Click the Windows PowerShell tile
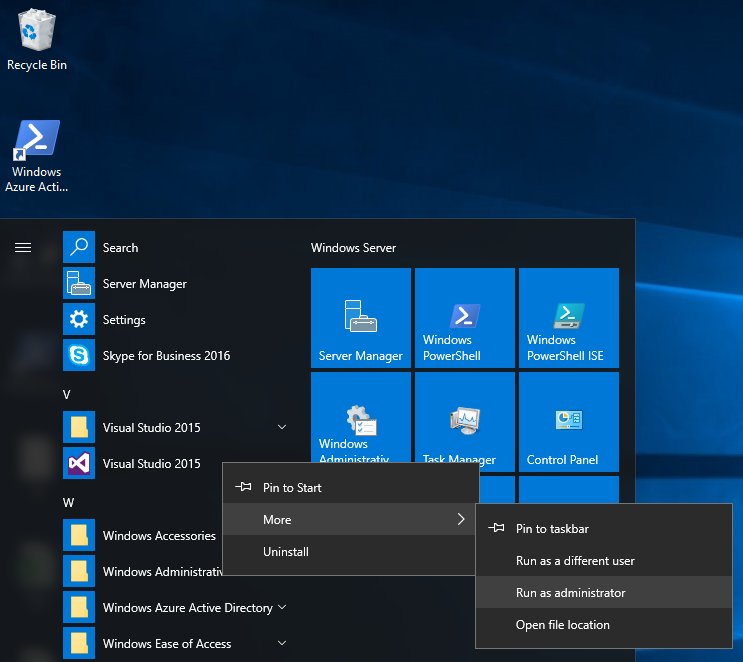This screenshot has width=743, height=662. click(464, 318)
